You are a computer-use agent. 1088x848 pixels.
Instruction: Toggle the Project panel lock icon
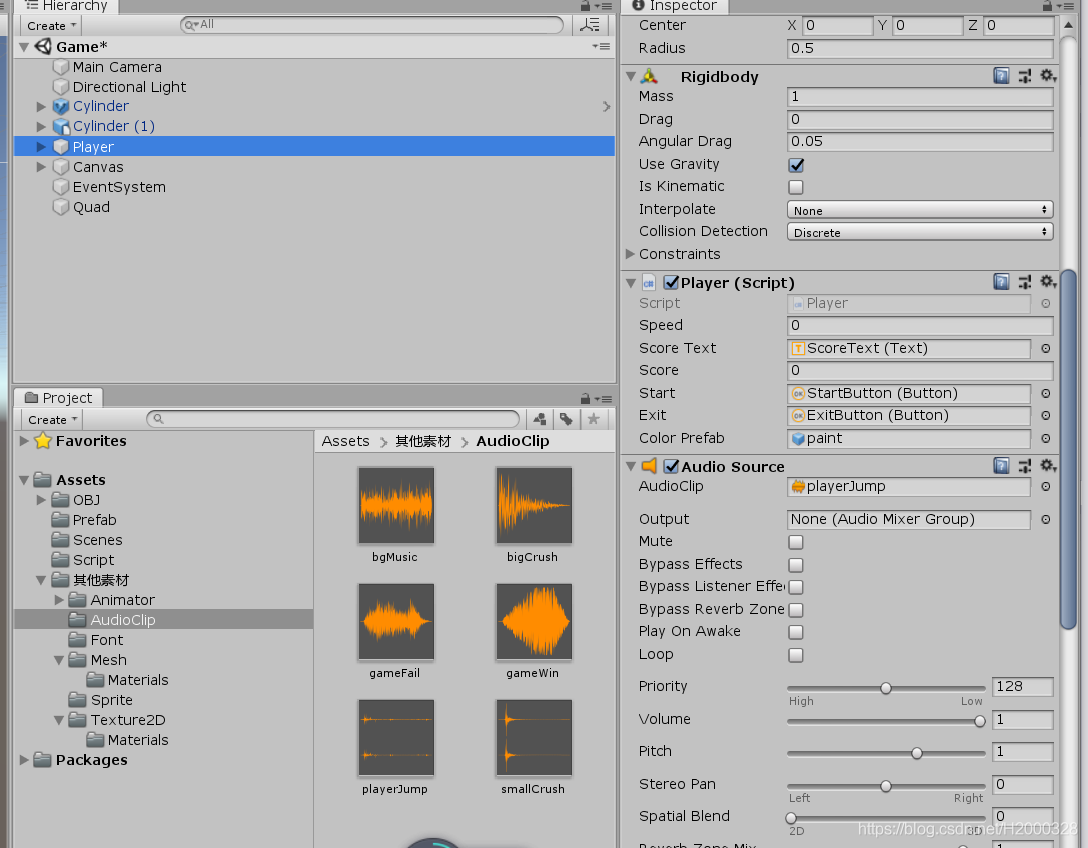point(585,399)
